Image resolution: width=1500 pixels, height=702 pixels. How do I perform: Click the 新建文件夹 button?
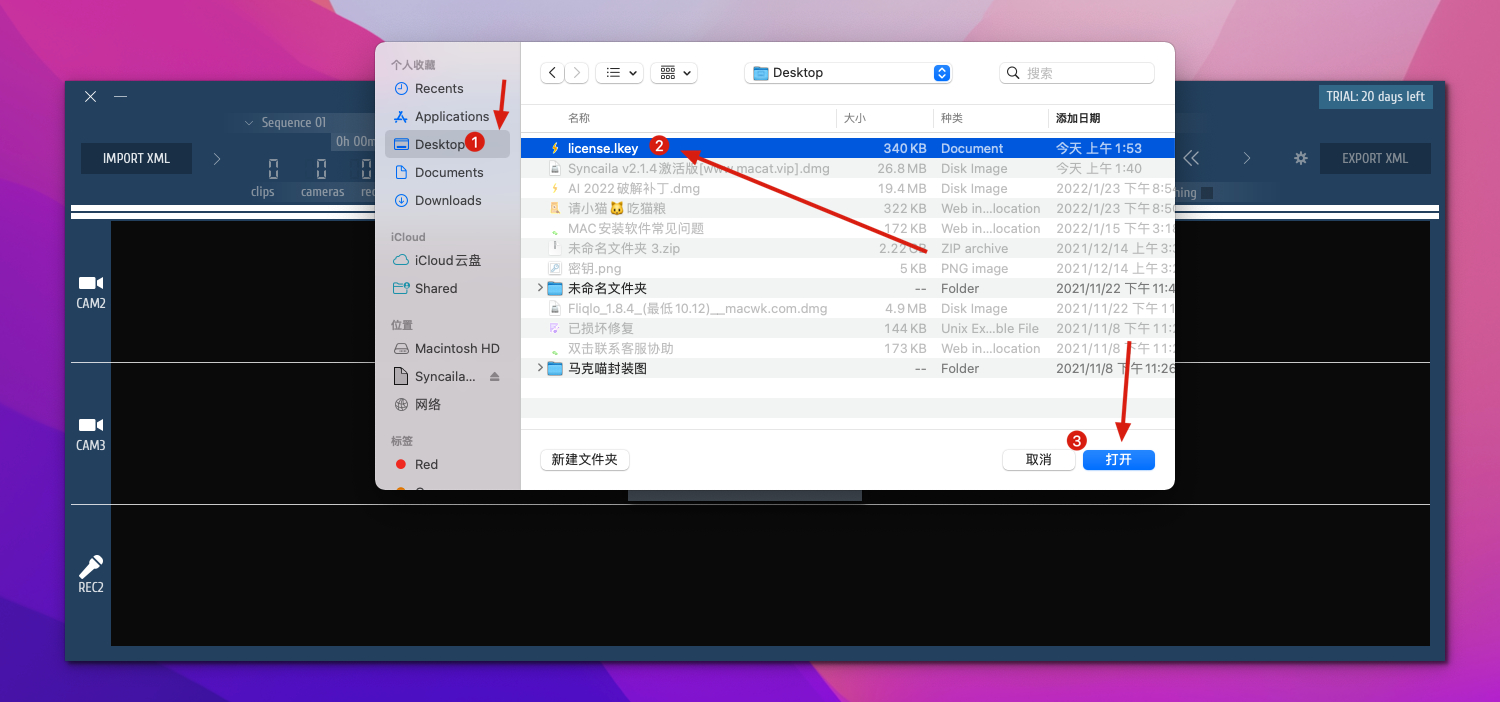pos(585,460)
